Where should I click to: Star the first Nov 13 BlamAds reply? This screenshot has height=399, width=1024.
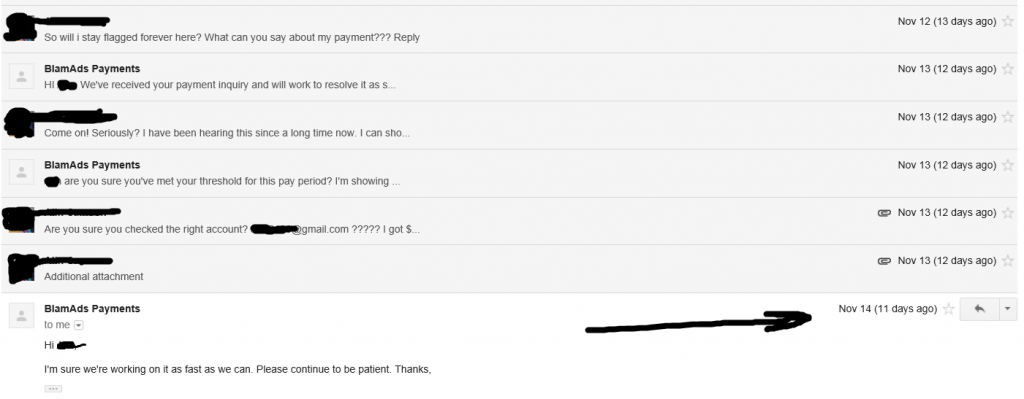click(x=1008, y=69)
